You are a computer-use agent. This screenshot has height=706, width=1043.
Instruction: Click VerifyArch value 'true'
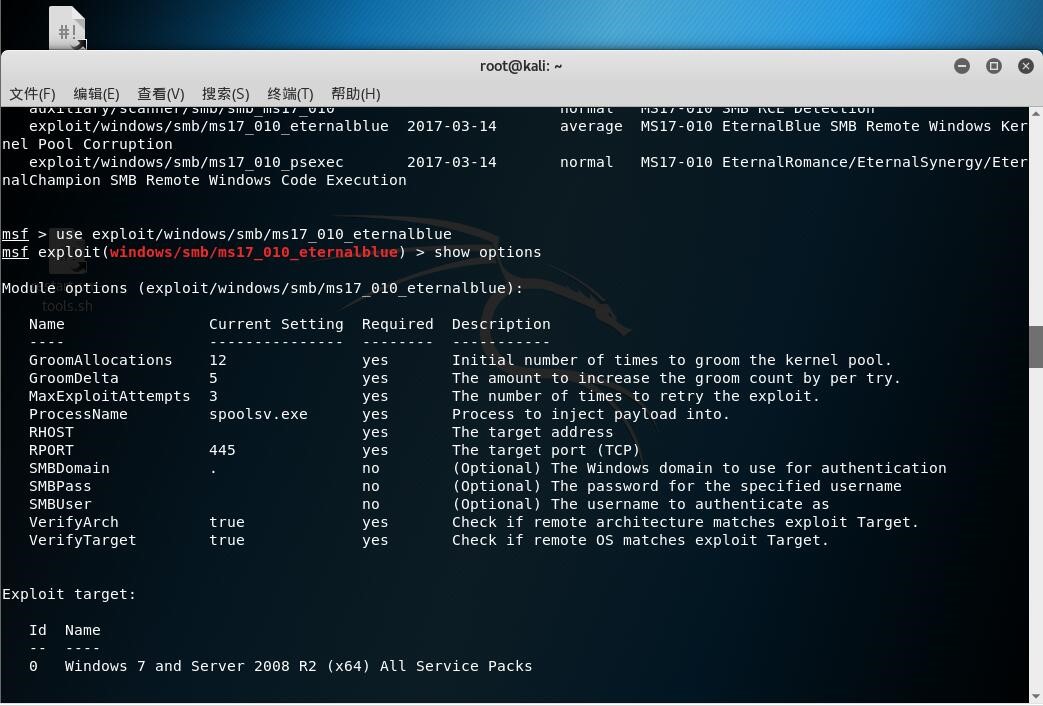[x=227, y=522]
